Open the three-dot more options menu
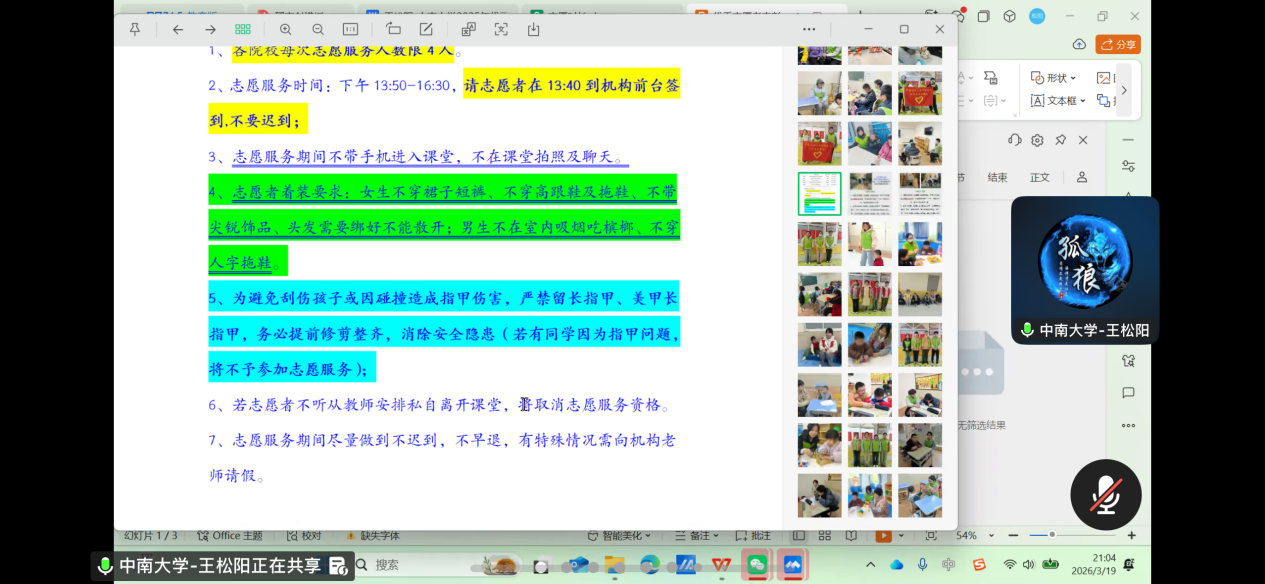This screenshot has height=584, width=1265. pyautogui.click(x=809, y=30)
